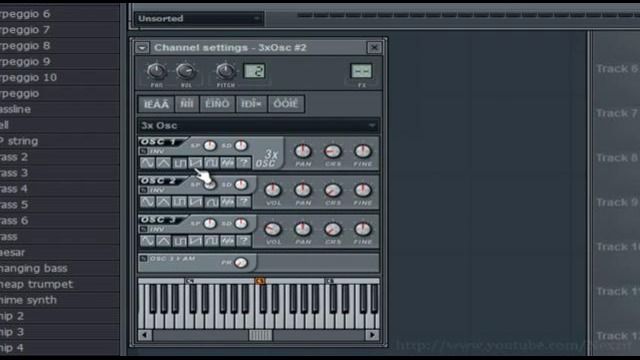Select saw wave shape for OSC 2

coord(195,202)
